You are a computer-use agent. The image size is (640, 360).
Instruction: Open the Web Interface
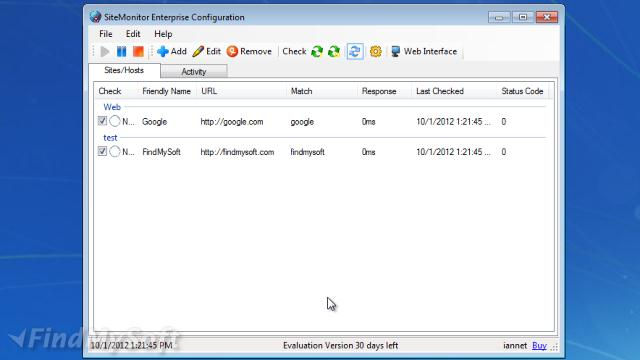tap(424, 51)
